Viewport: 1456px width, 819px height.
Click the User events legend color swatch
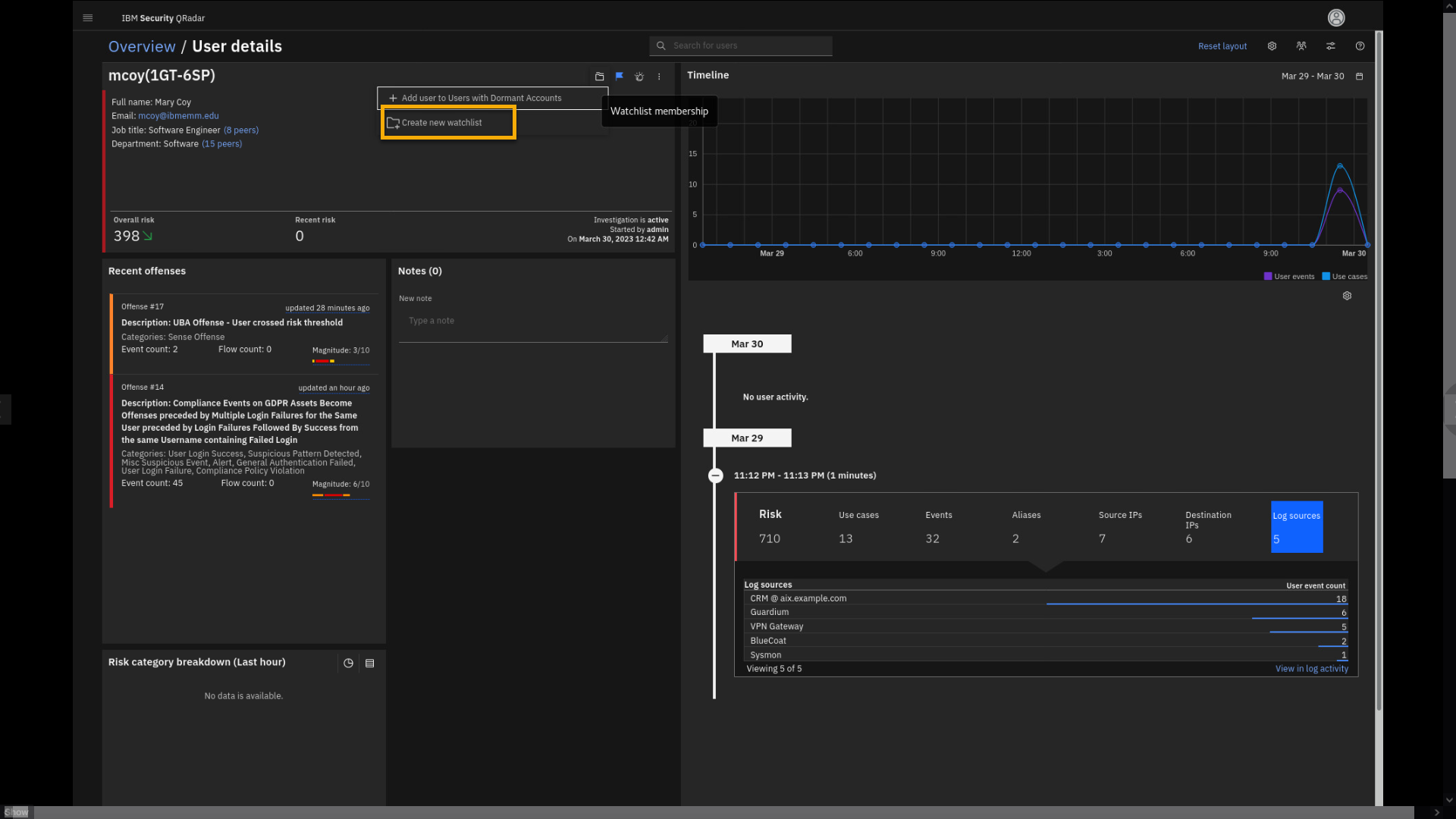[x=1268, y=276]
